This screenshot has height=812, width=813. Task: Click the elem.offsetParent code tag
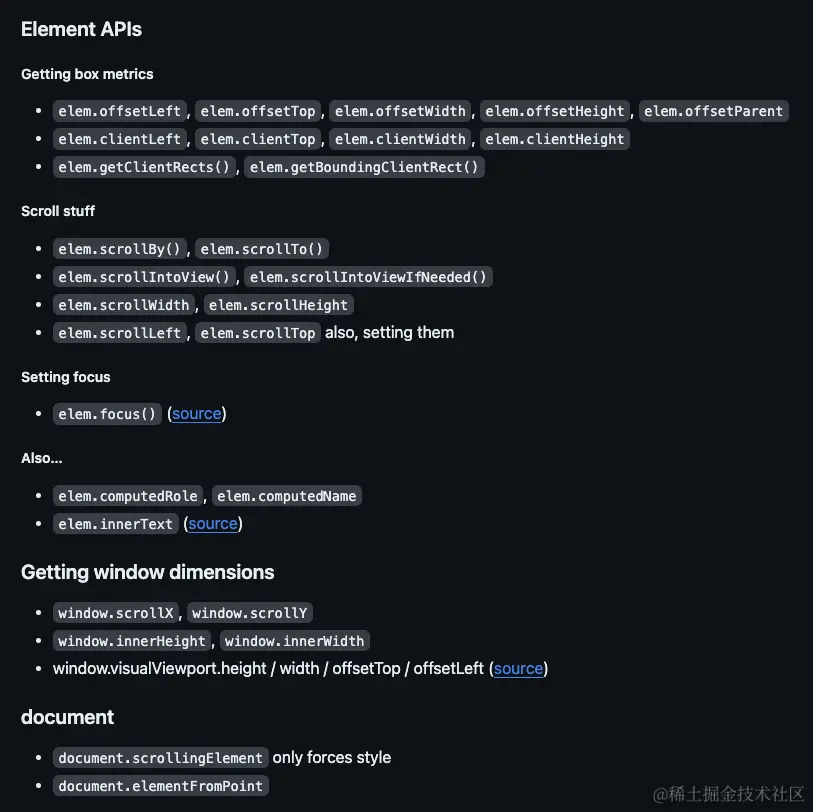tap(713, 111)
